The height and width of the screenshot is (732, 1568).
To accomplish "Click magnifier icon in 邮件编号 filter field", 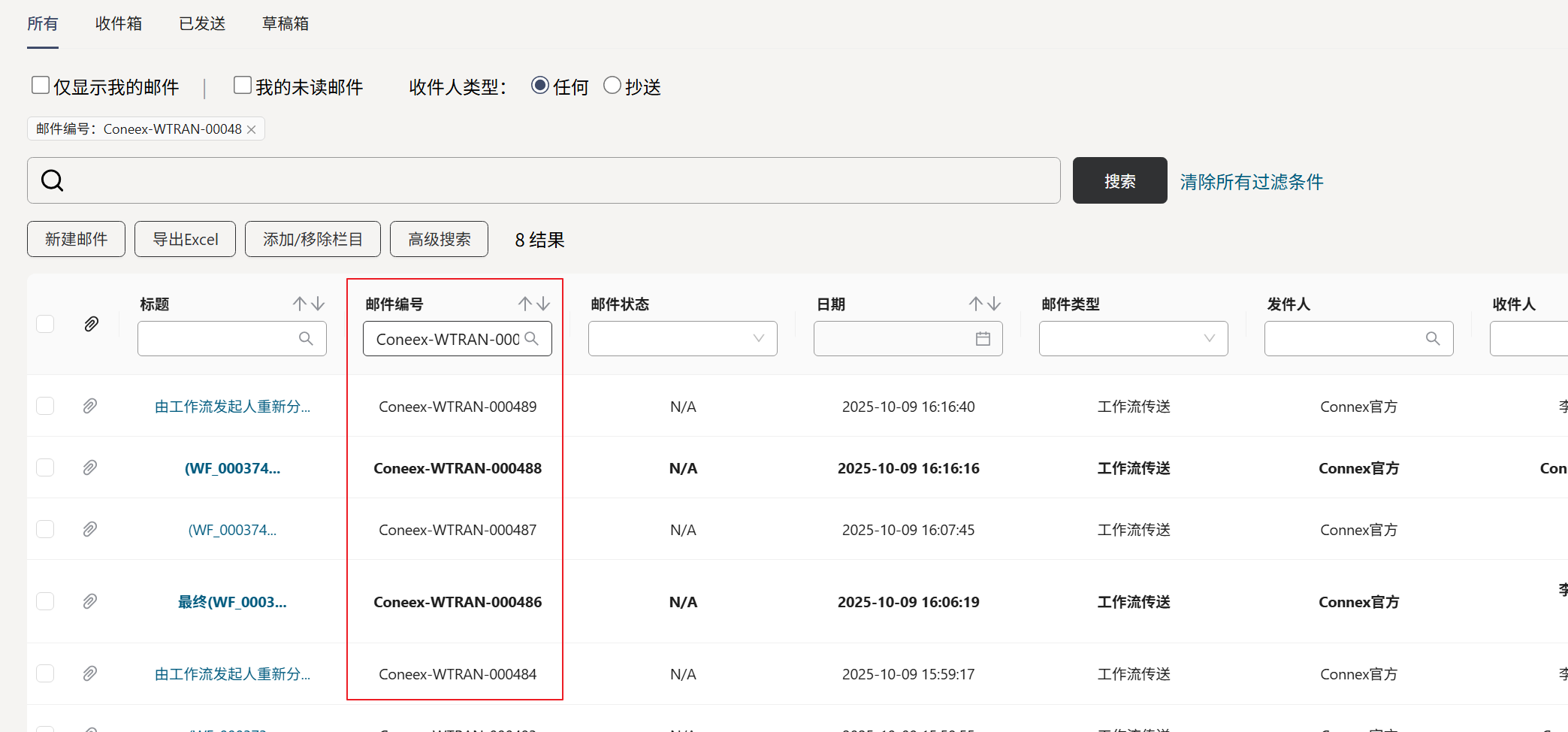I will (532, 339).
